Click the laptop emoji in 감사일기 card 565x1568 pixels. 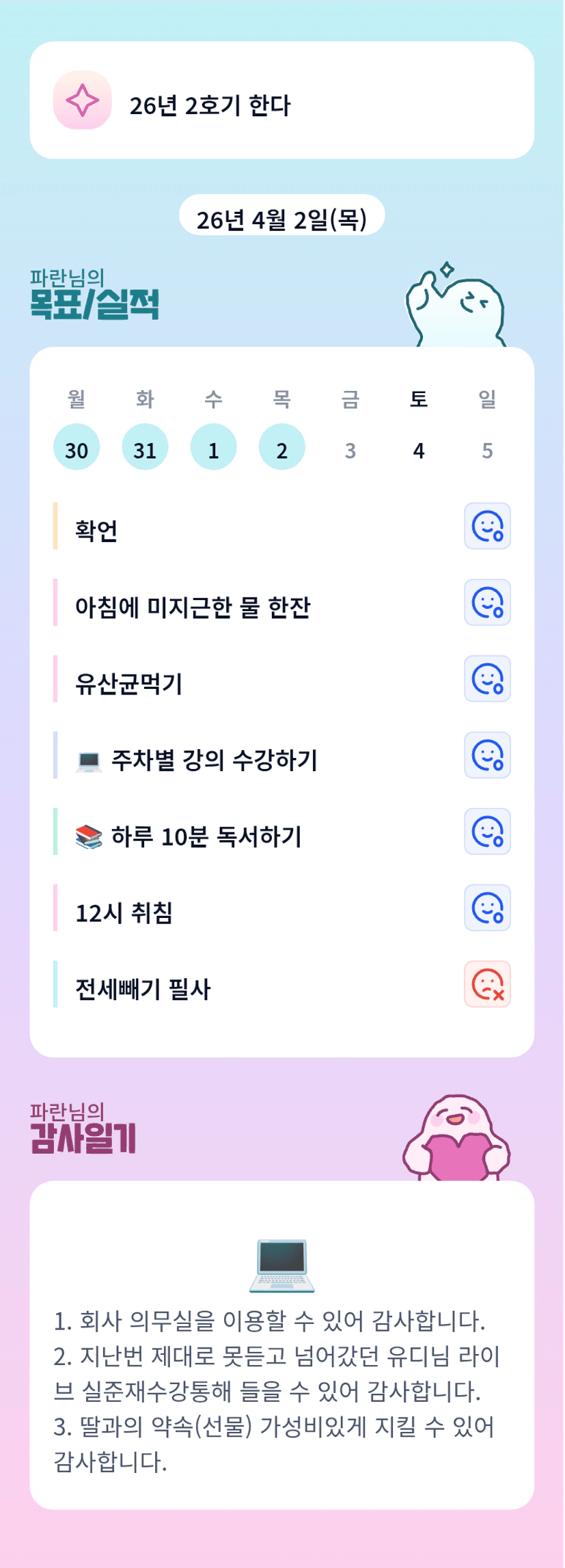[x=281, y=1265]
